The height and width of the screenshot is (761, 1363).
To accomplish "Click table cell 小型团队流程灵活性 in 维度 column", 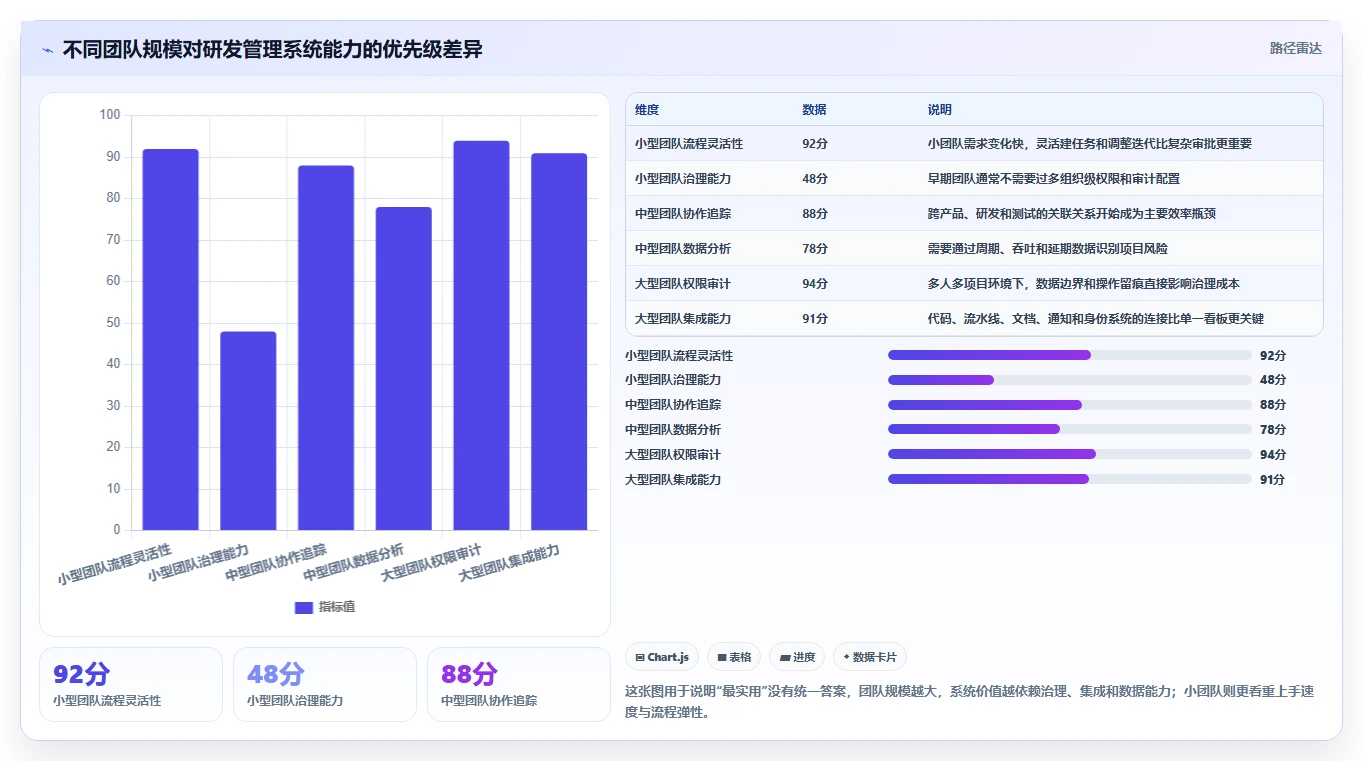I will (x=689, y=144).
